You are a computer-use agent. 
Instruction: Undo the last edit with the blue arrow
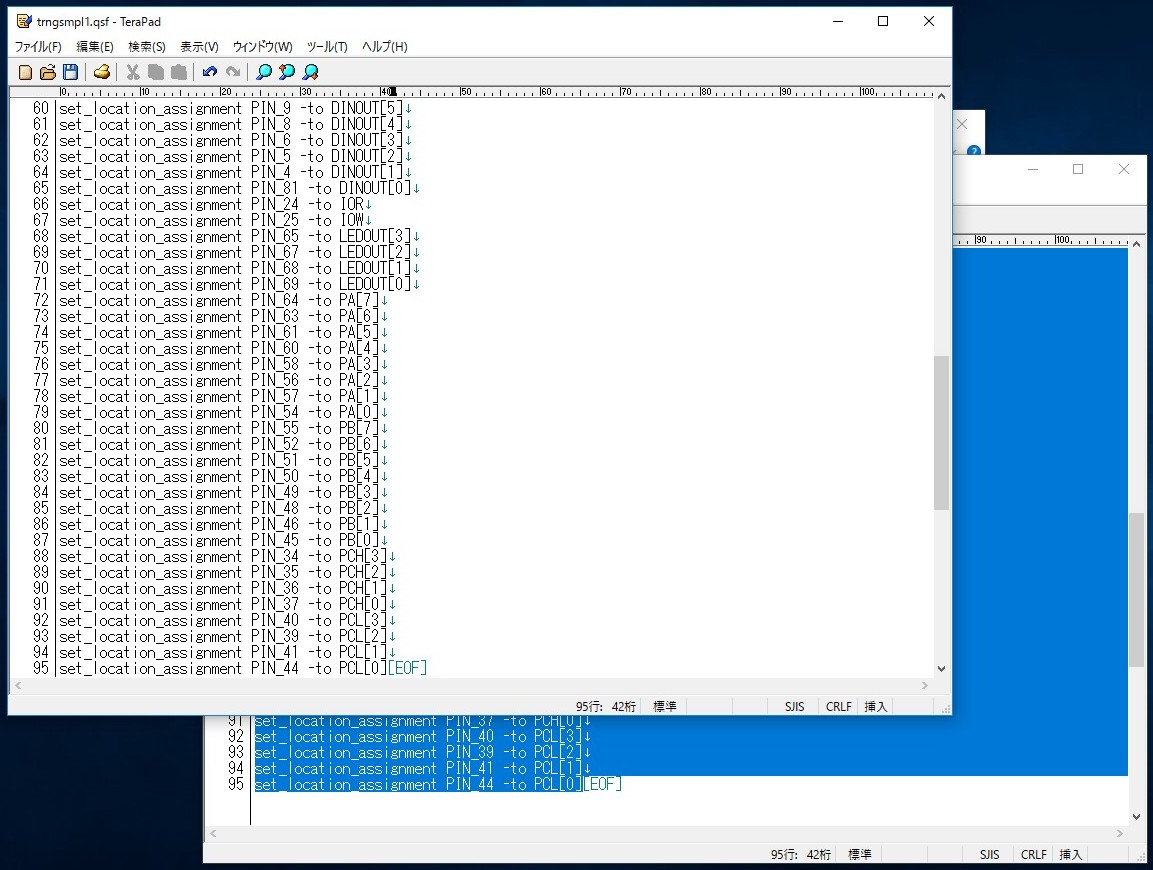(x=210, y=72)
